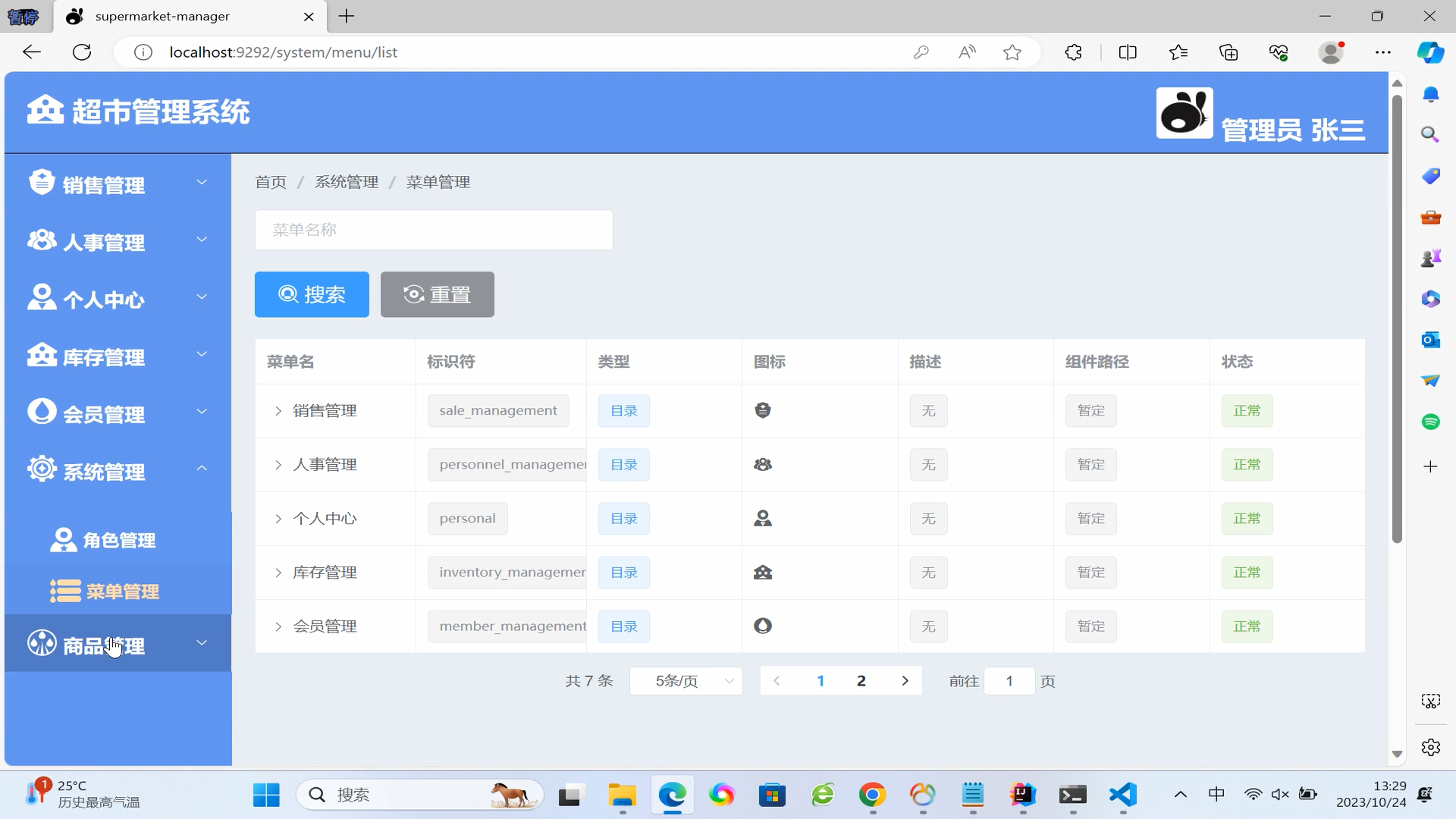Open 角色管理 submenu item
Screen dimensions: 1456x819
pos(119,540)
